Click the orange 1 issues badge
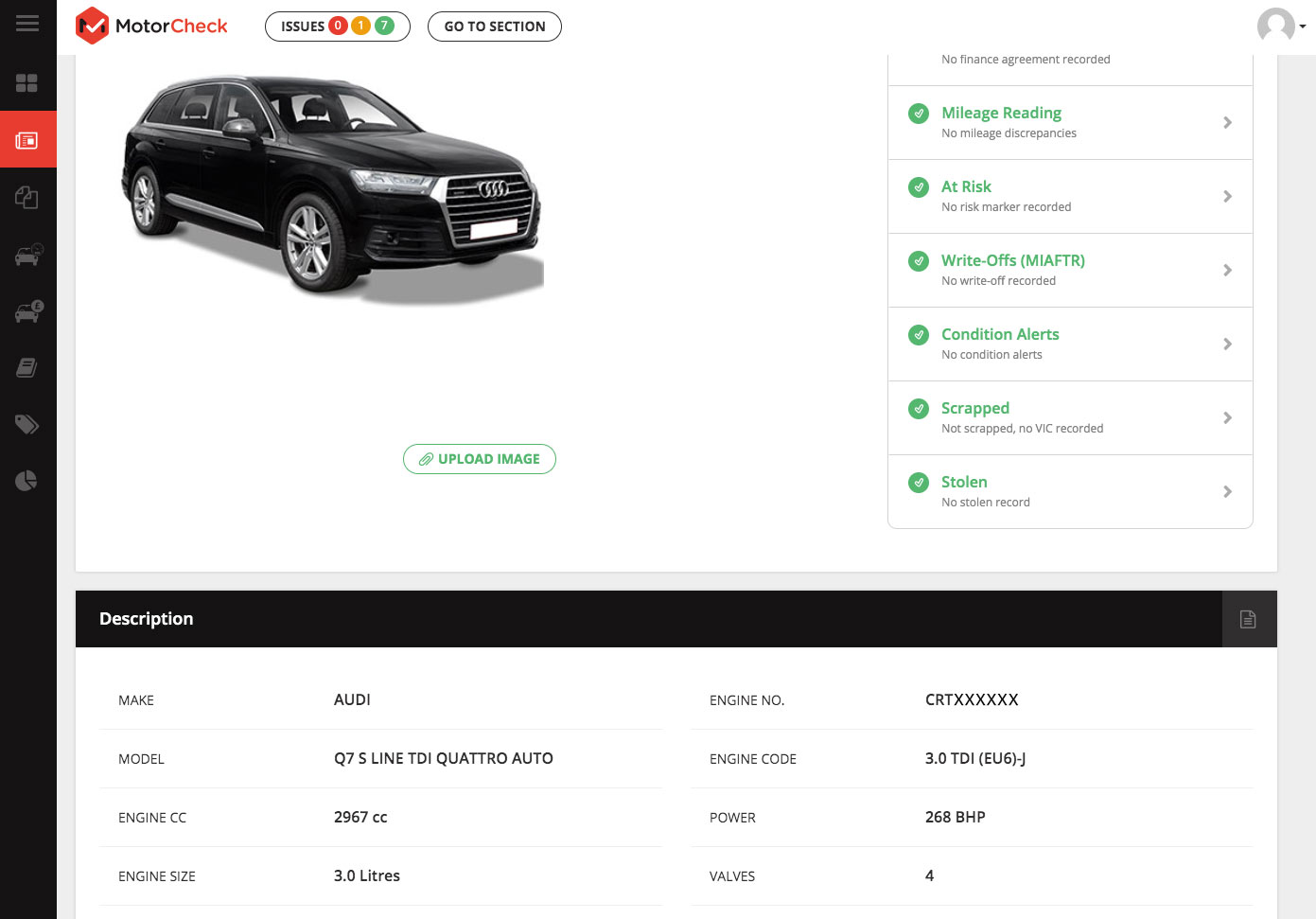The image size is (1316, 919). tap(360, 26)
